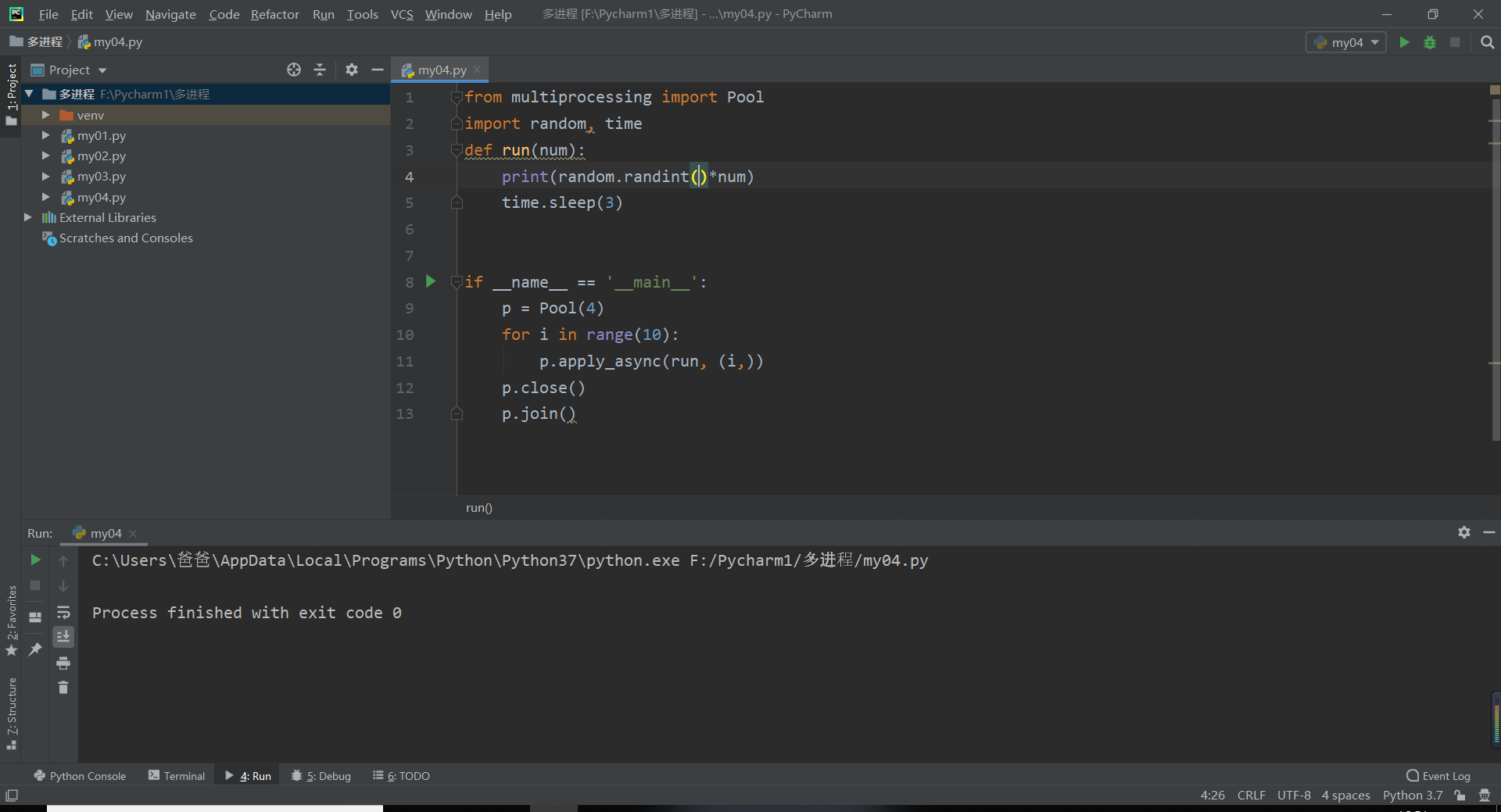
Task: Open the Tools menu
Action: 362,14
